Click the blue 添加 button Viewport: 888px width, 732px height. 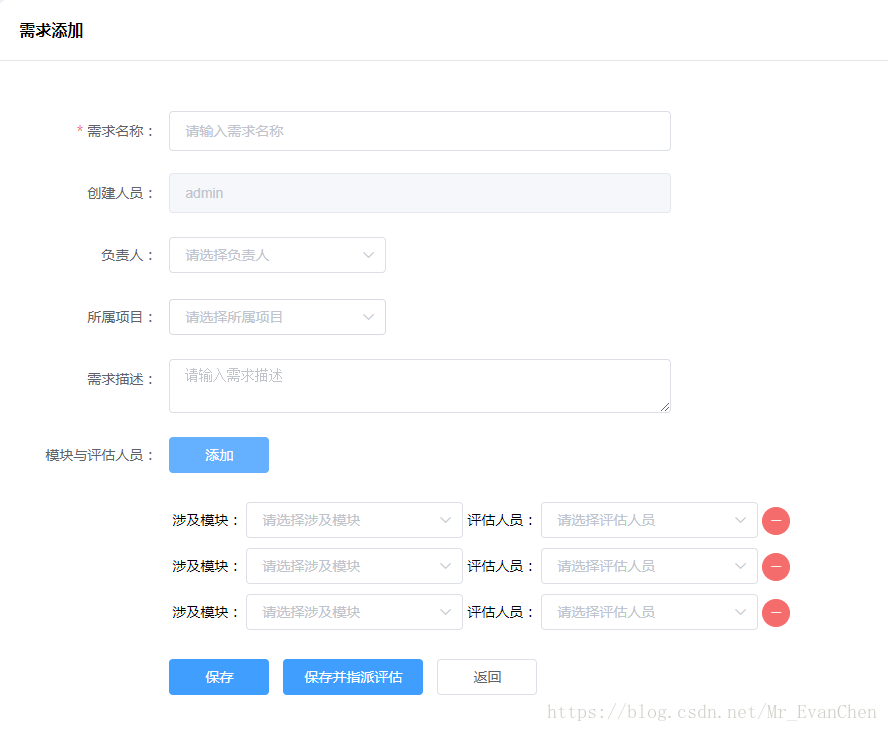(219, 455)
